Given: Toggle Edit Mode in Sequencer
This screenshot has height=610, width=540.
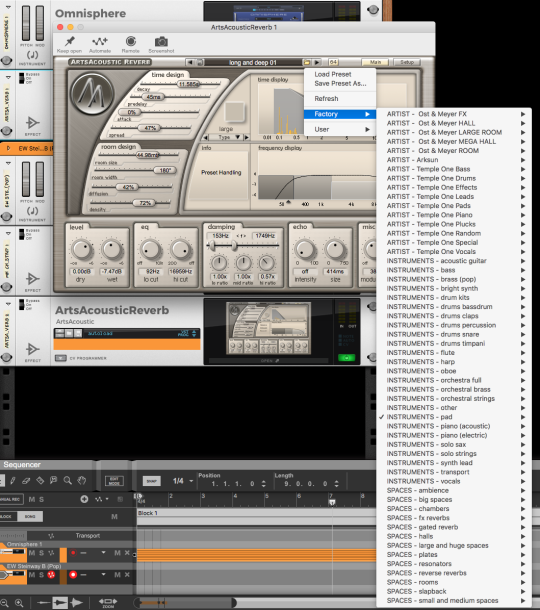Looking at the screenshot, I should point(114,481).
